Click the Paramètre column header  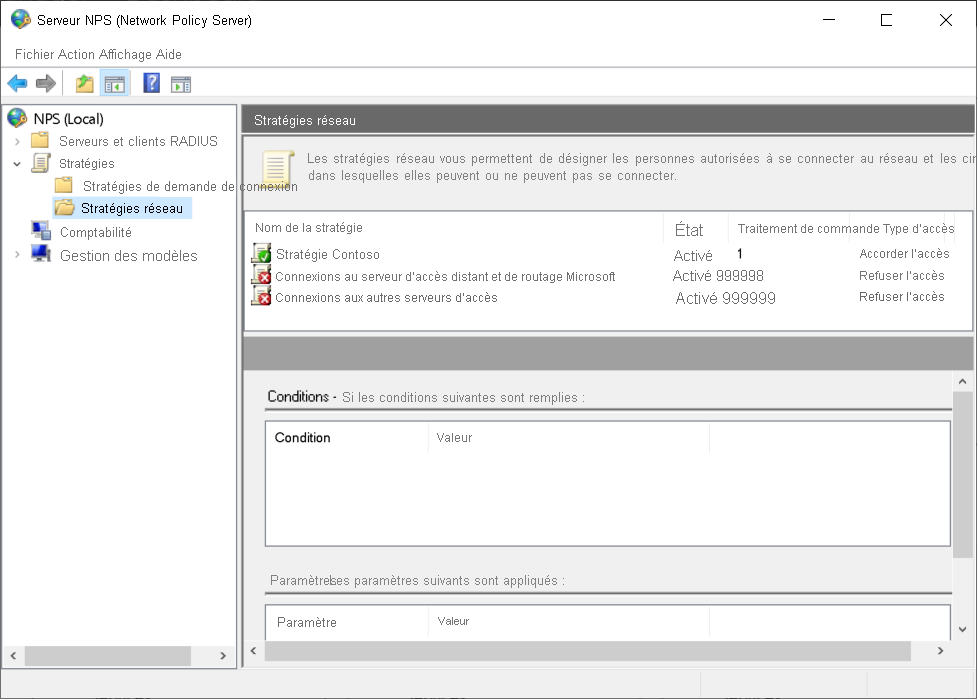tap(307, 622)
